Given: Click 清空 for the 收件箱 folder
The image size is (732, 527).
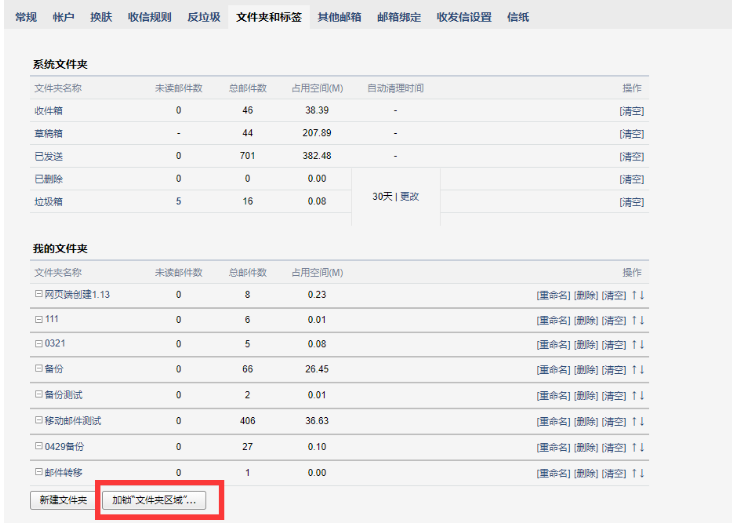Looking at the screenshot, I should coord(631,111).
